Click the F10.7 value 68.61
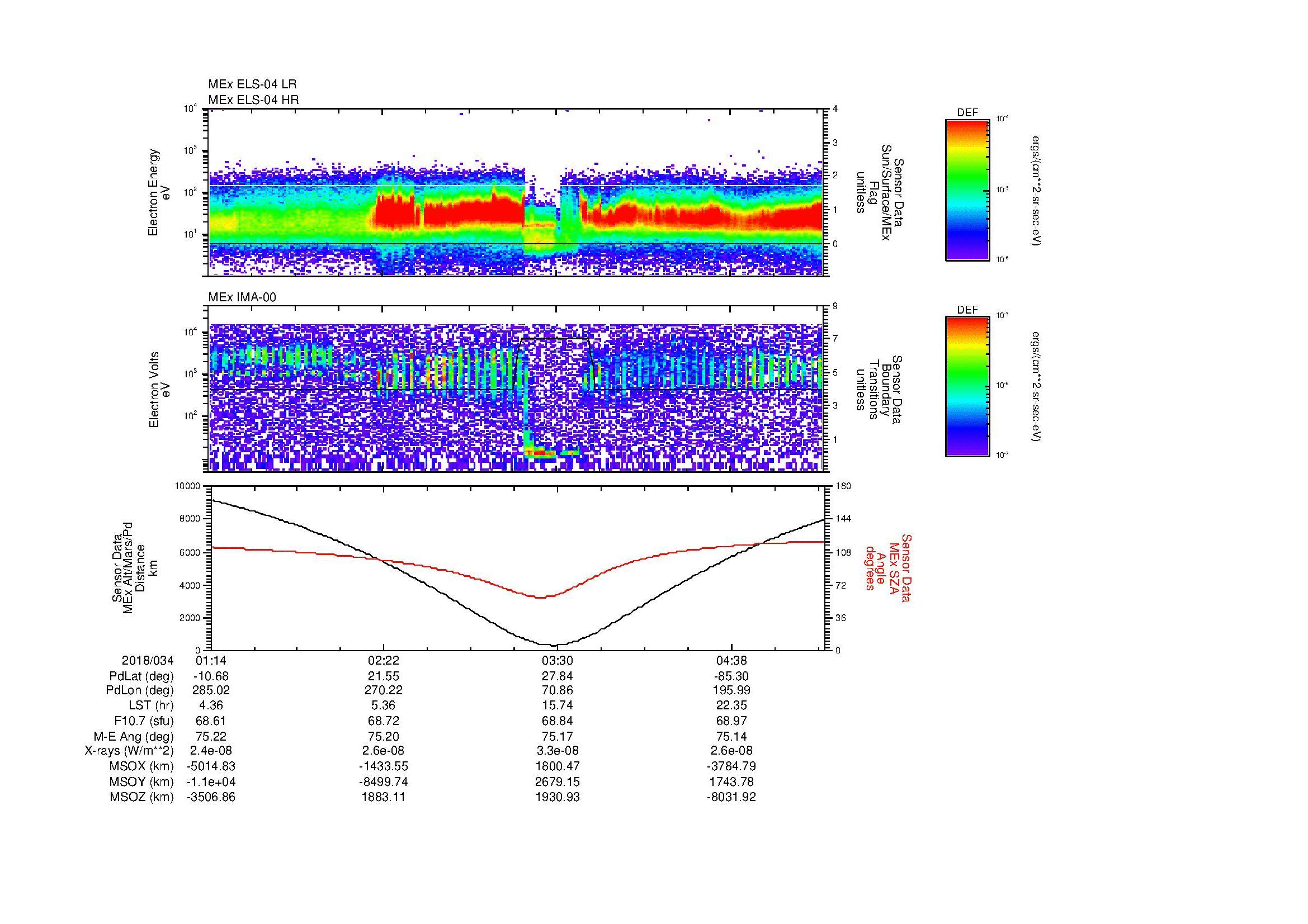This screenshot has height=924, width=1308. (x=211, y=721)
